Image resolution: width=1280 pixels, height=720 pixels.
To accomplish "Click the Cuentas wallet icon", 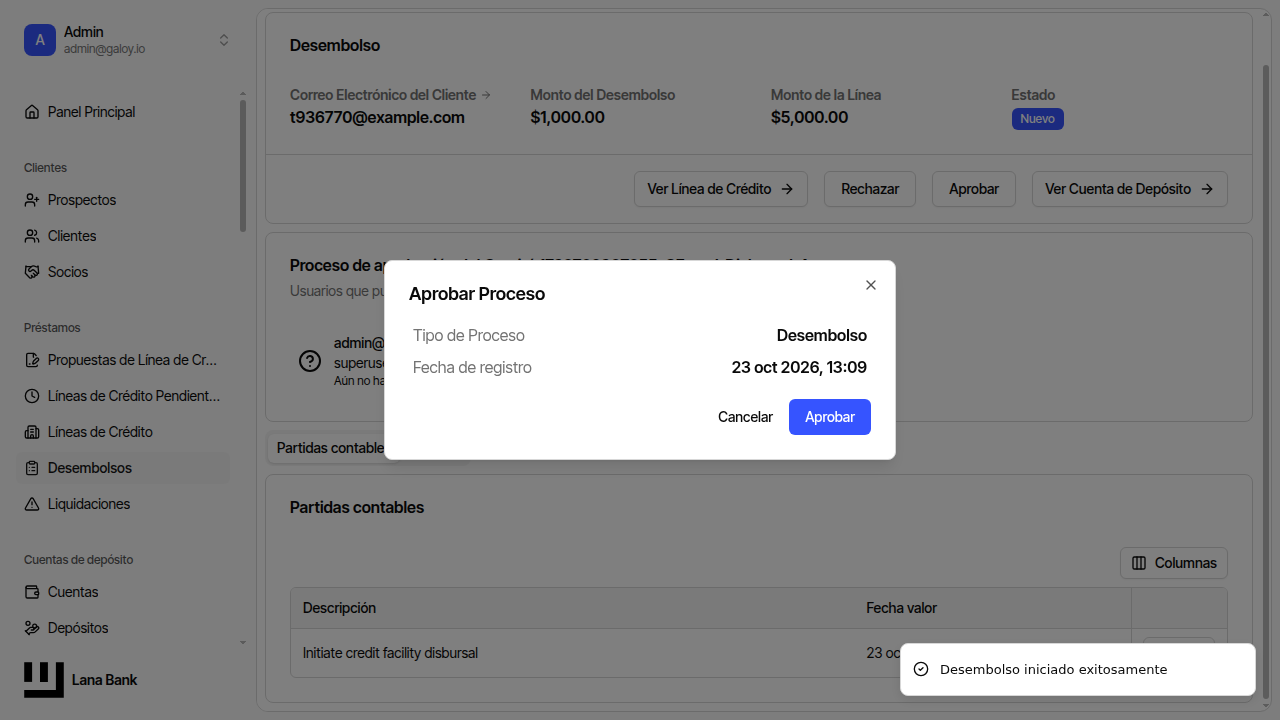I will pos(32,592).
